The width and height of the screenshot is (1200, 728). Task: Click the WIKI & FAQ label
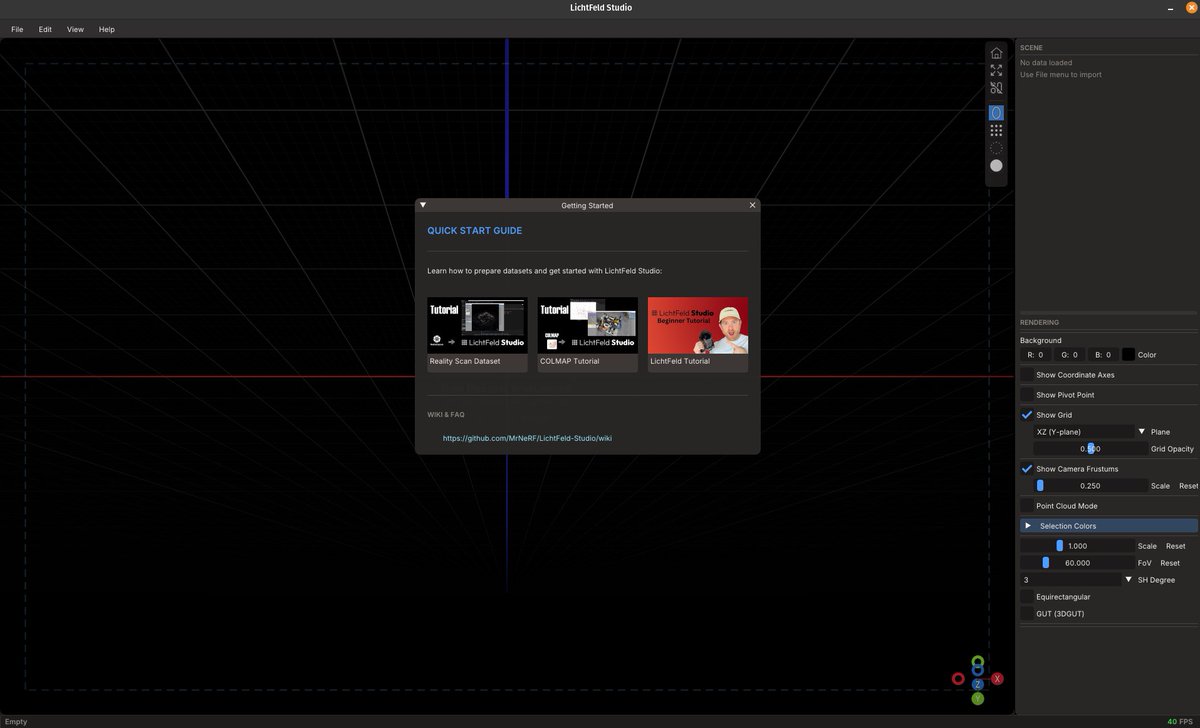(x=445, y=414)
